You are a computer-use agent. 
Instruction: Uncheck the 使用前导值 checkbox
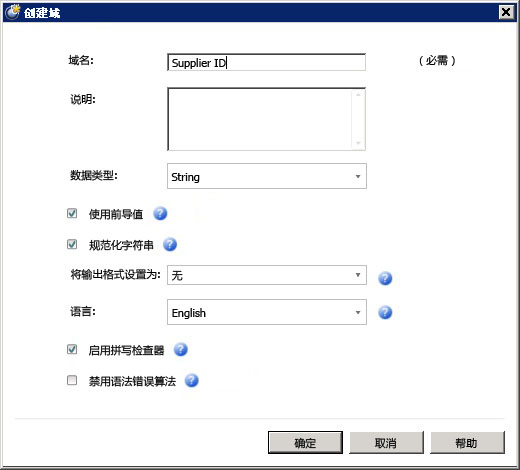72,213
